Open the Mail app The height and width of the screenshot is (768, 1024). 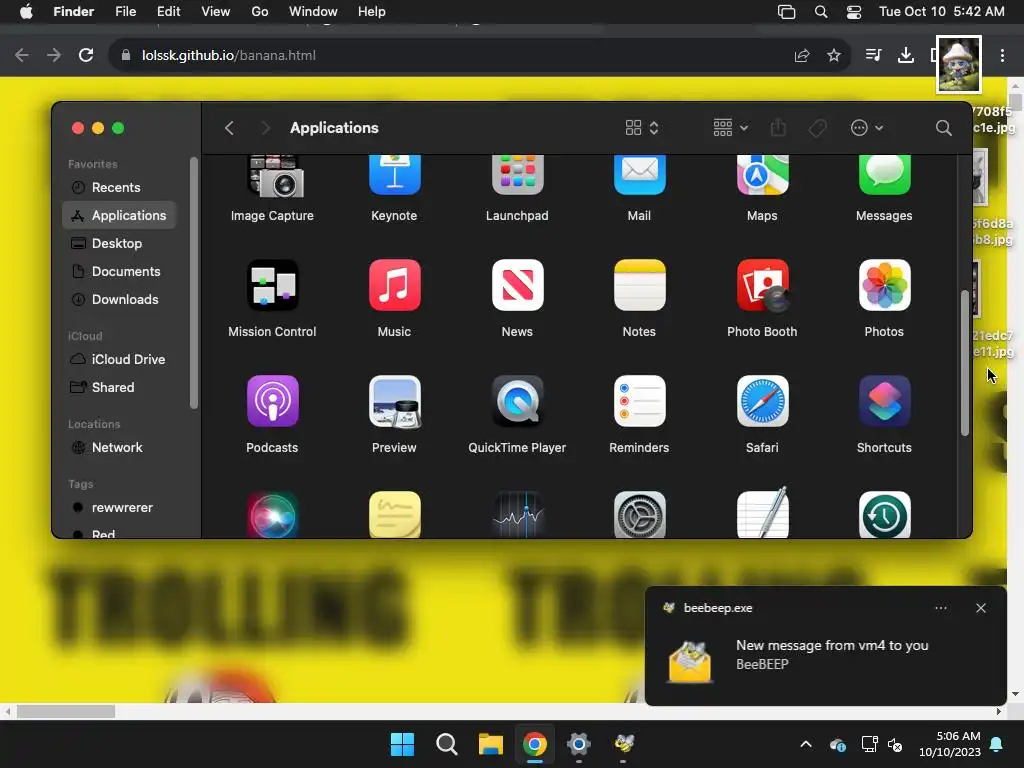pos(639,175)
